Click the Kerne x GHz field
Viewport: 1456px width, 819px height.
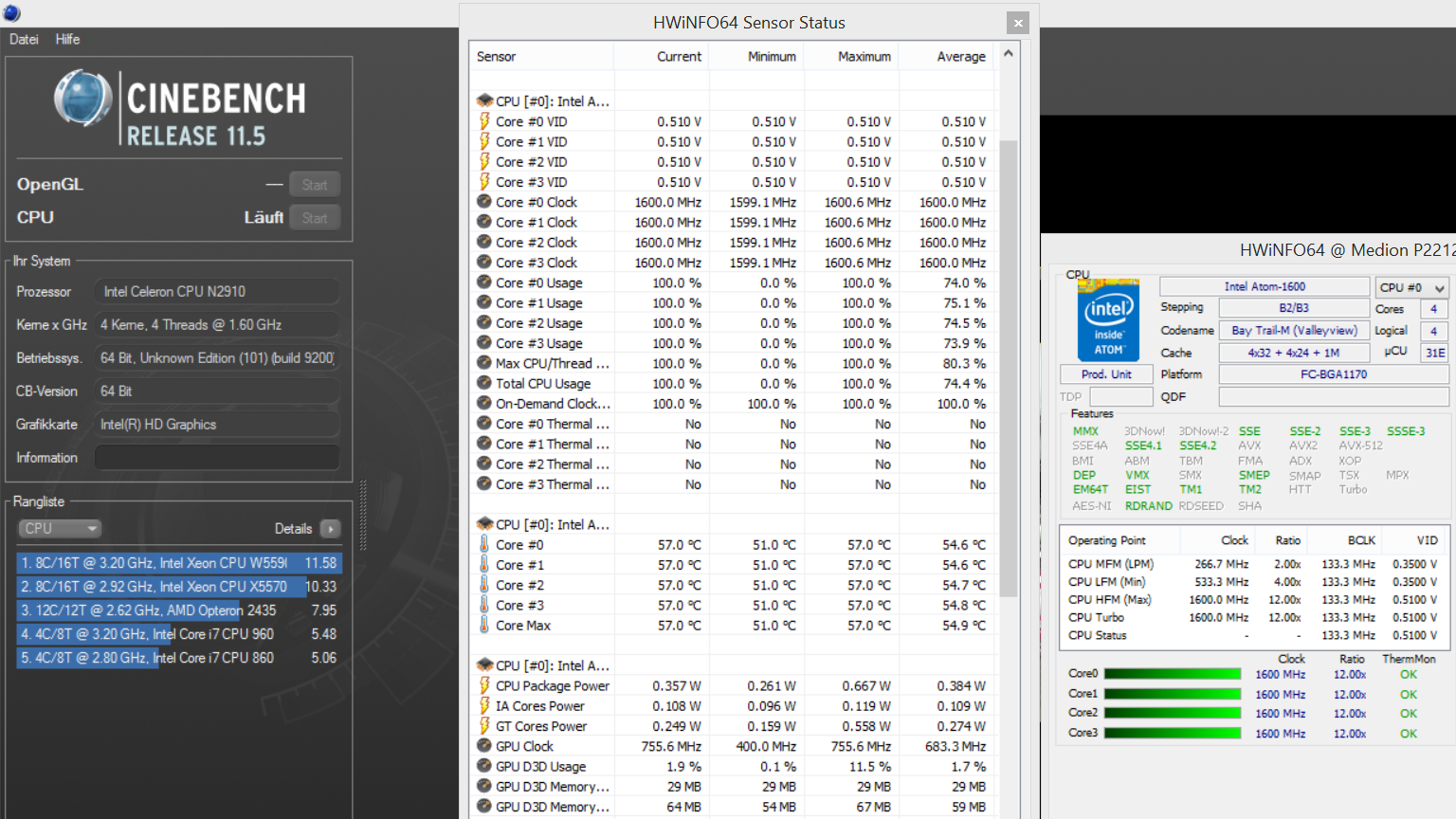coord(217,324)
